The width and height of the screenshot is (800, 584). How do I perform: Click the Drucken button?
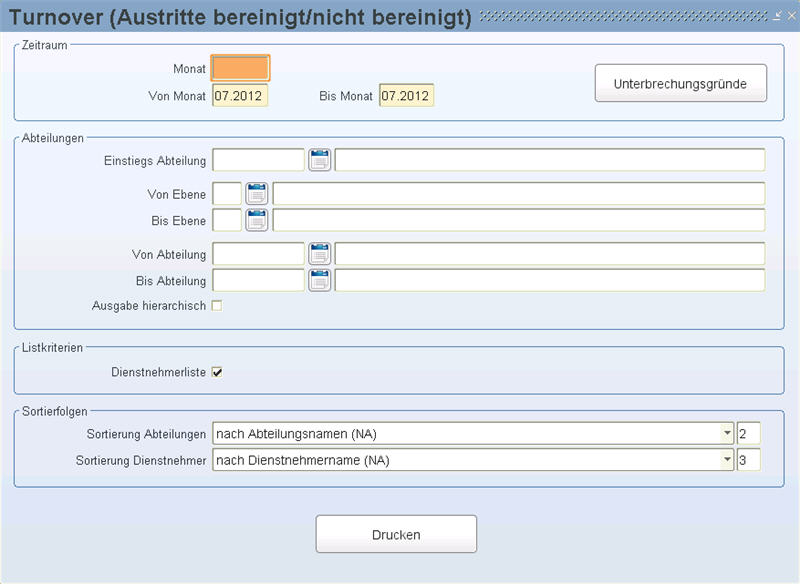pos(396,534)
